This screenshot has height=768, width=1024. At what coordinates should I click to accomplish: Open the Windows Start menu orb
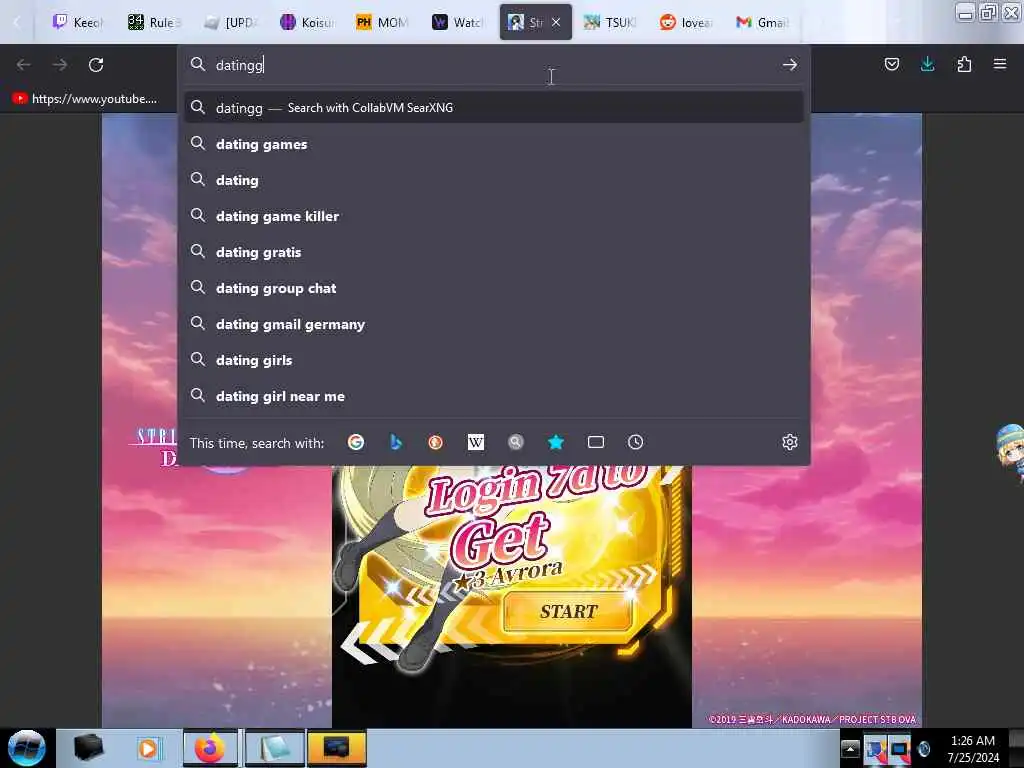26,748
